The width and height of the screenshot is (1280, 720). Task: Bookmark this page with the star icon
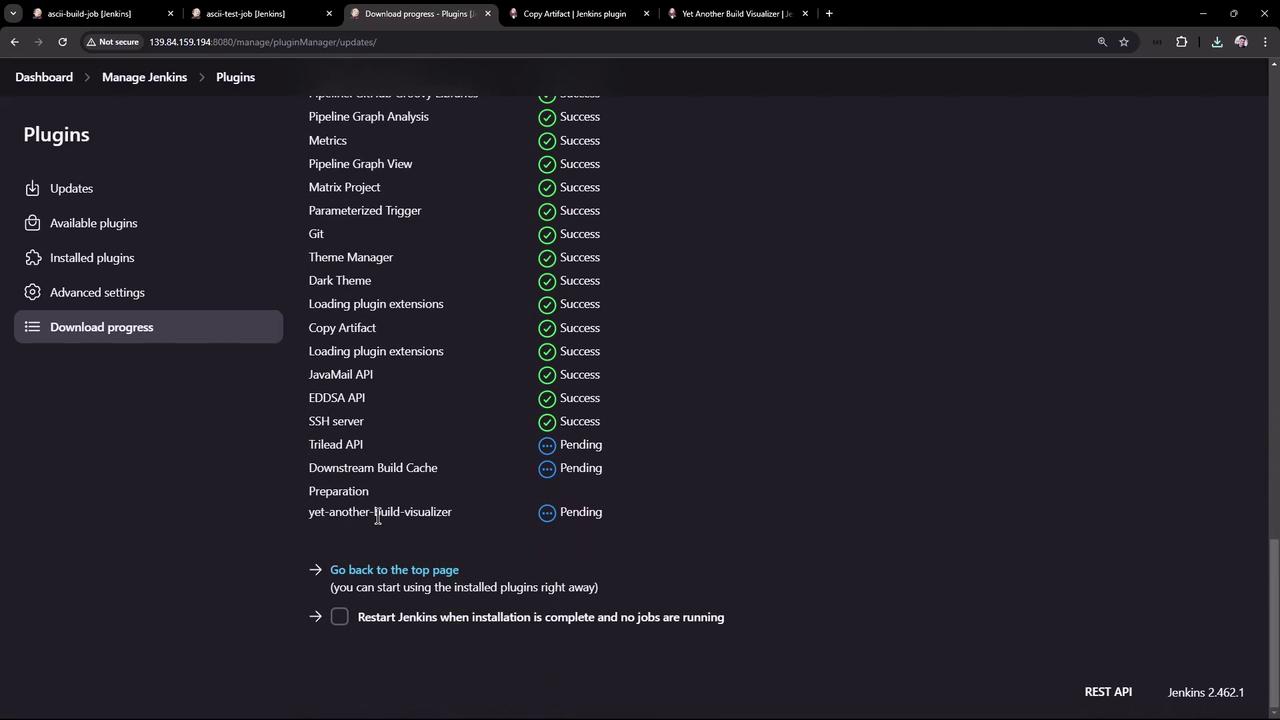click(1124, 42)
